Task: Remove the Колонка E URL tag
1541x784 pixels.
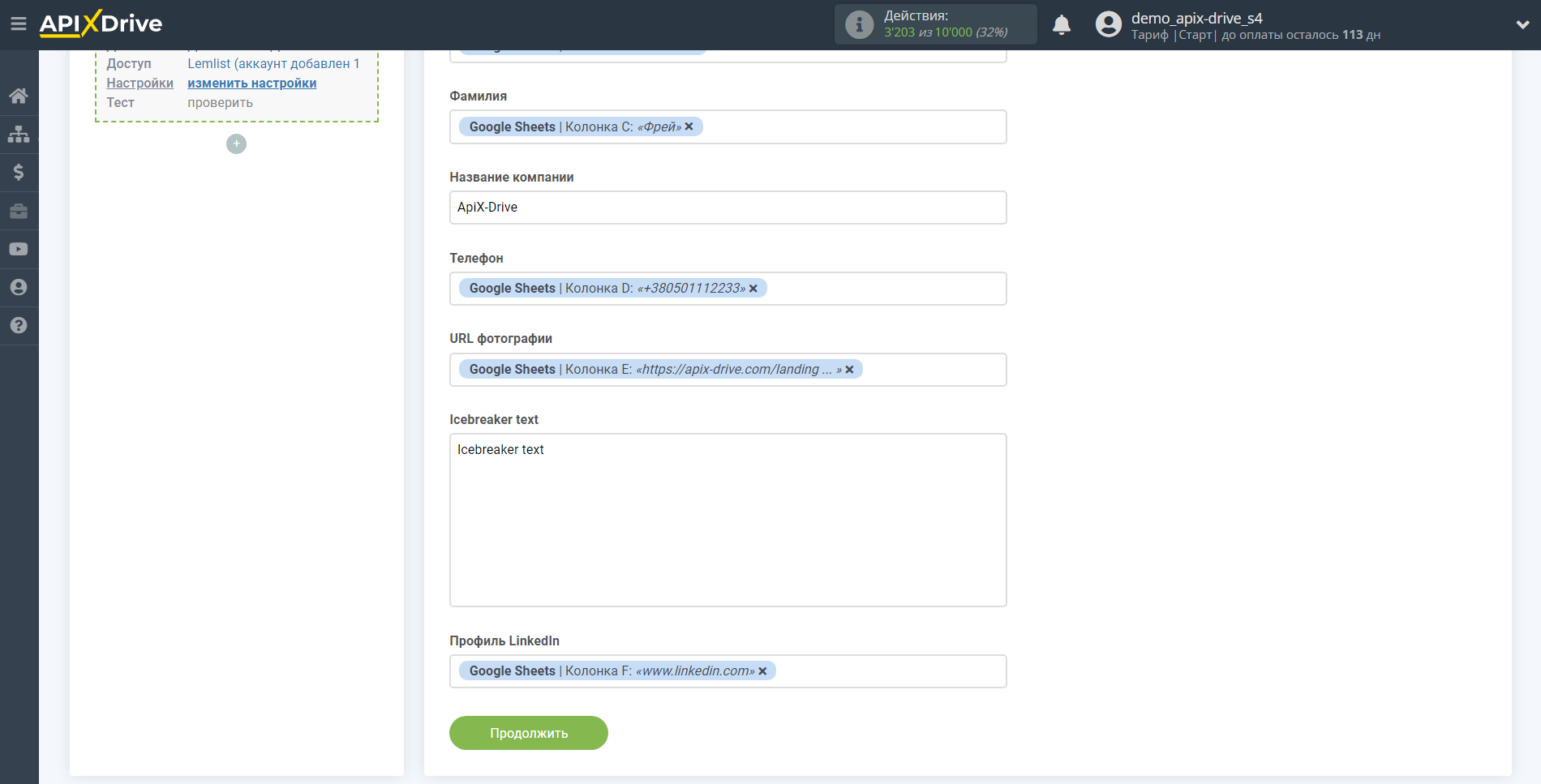Action: (x=849, y=370)
